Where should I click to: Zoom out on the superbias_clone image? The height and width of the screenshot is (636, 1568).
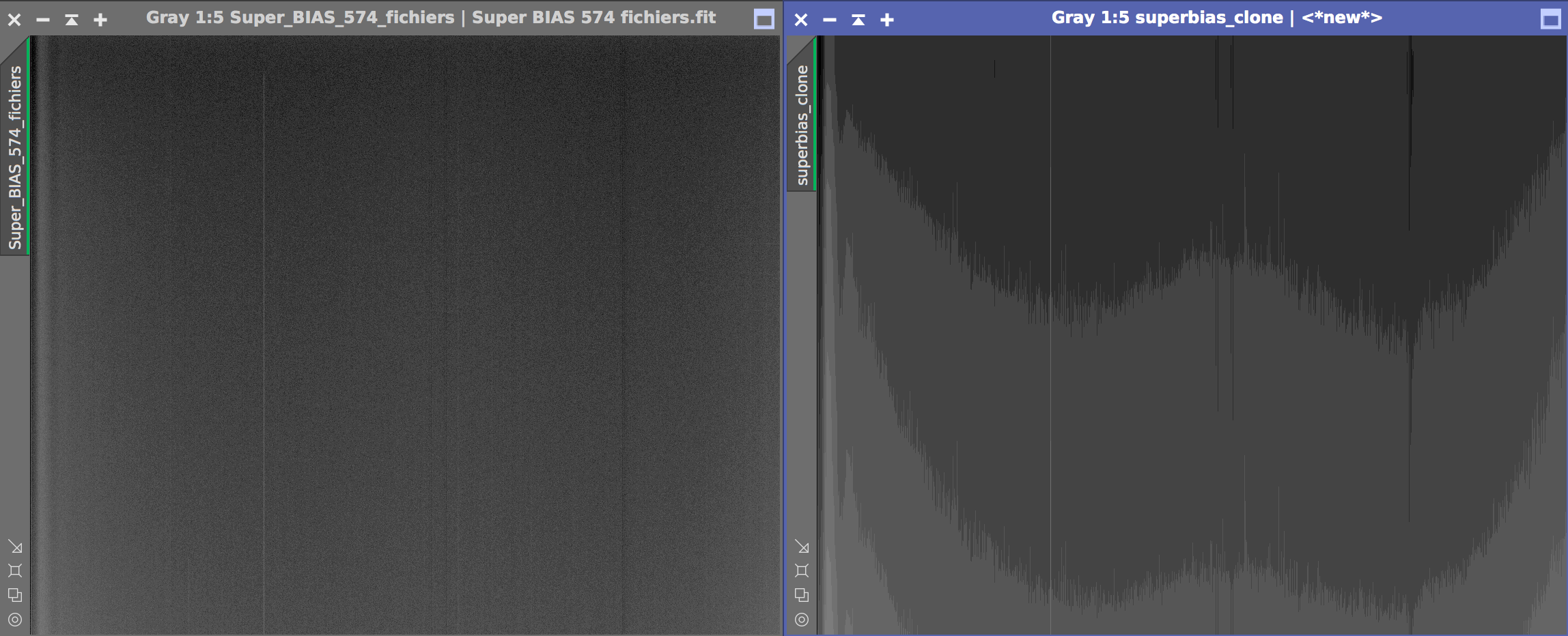(829, 18)
